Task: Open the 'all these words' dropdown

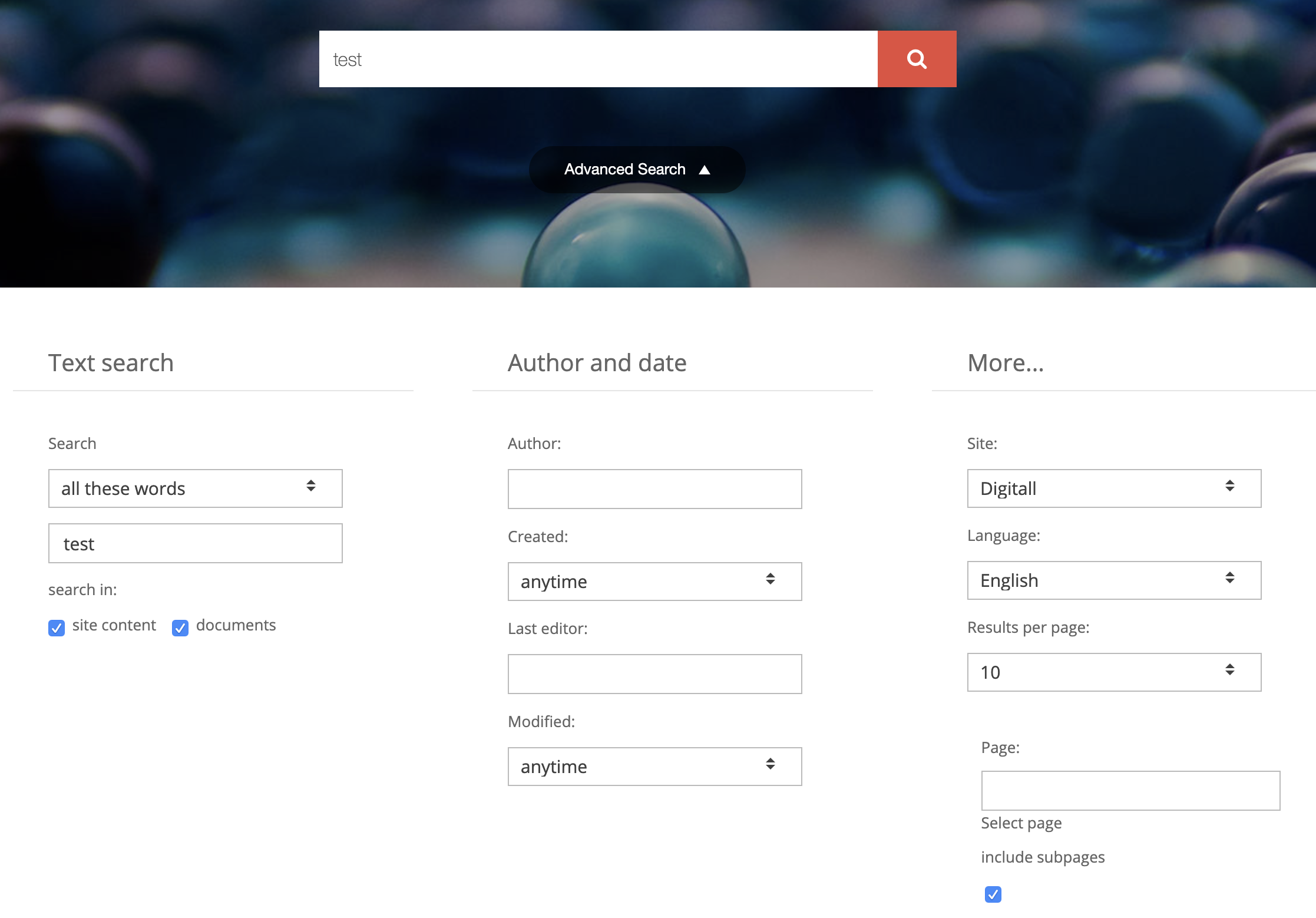Action: coord(195,488)
